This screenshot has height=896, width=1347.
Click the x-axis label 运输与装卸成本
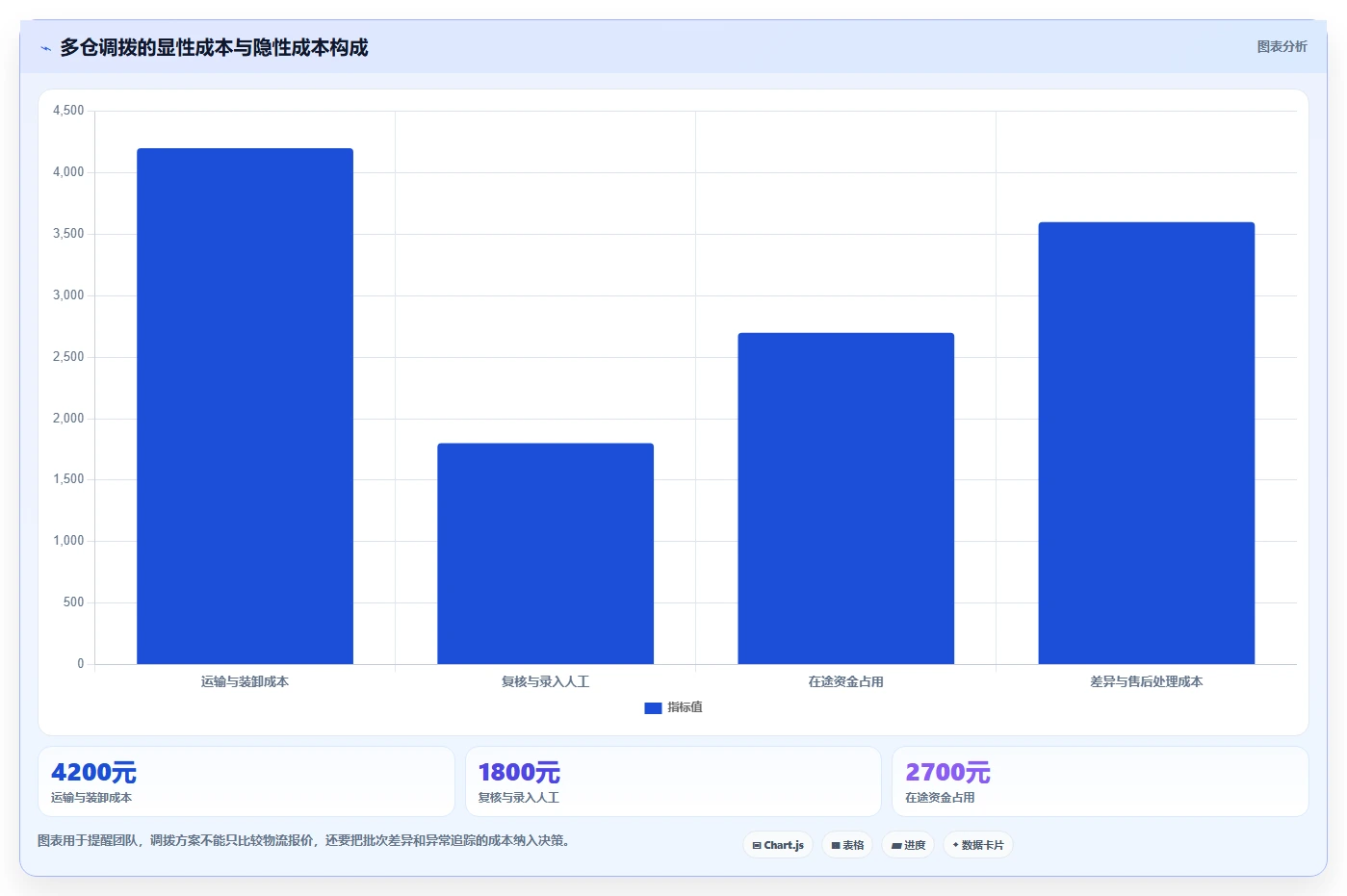point(245,681)
